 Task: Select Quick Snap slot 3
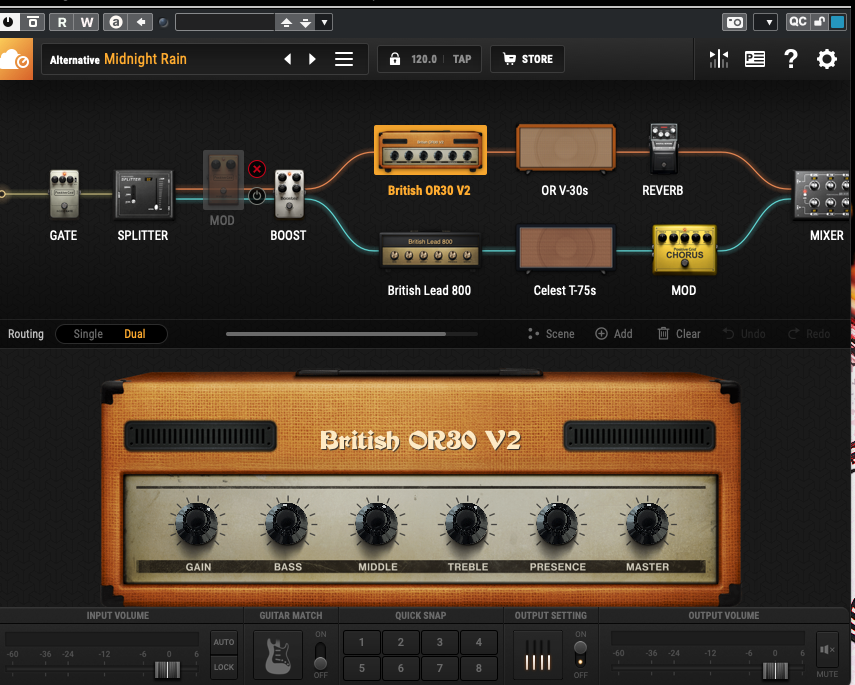pyautogui.click(x=439, y=642)
